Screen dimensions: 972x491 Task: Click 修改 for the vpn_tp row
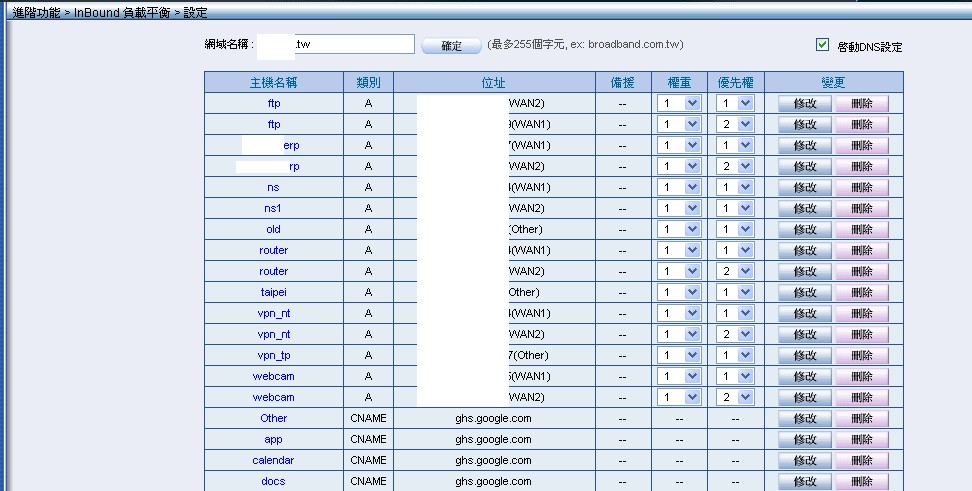(x=805, y=355)
